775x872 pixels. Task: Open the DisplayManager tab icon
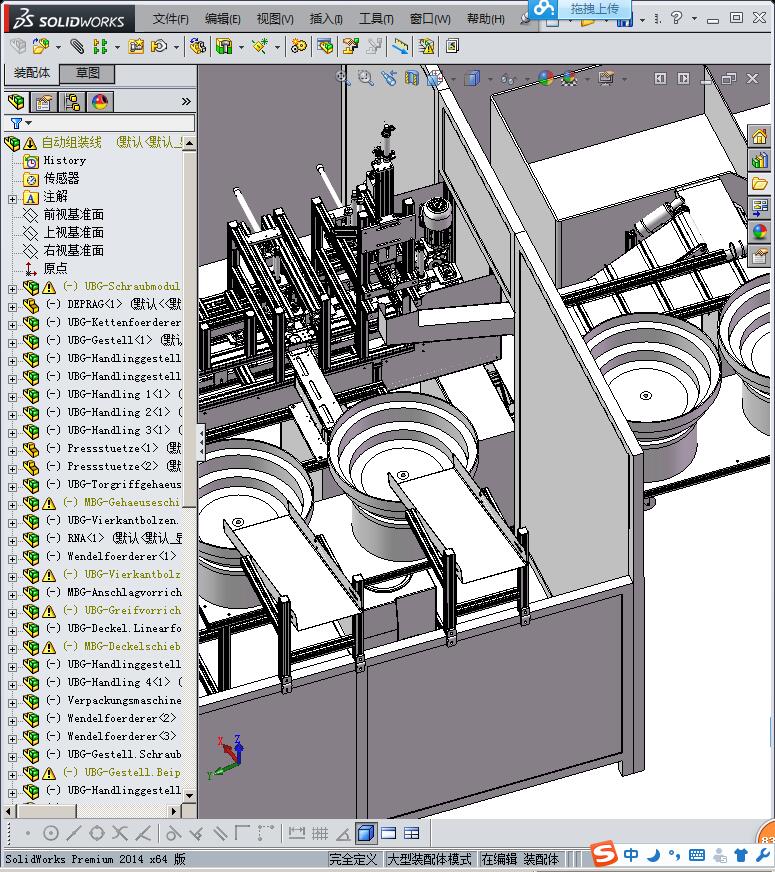(100, 102)
